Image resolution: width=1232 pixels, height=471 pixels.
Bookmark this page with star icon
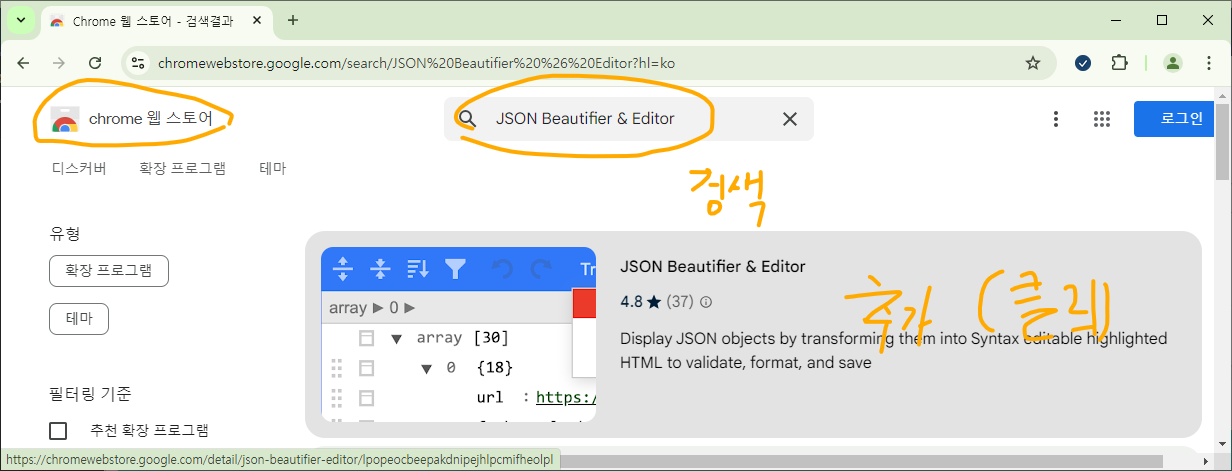(1033, 63)
